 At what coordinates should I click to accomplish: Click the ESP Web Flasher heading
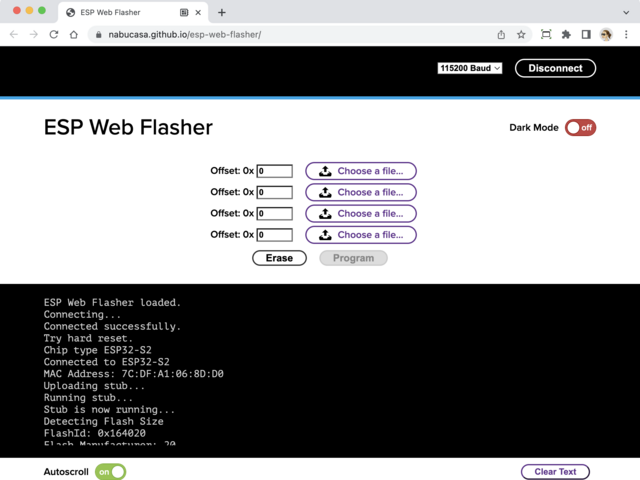128,127
